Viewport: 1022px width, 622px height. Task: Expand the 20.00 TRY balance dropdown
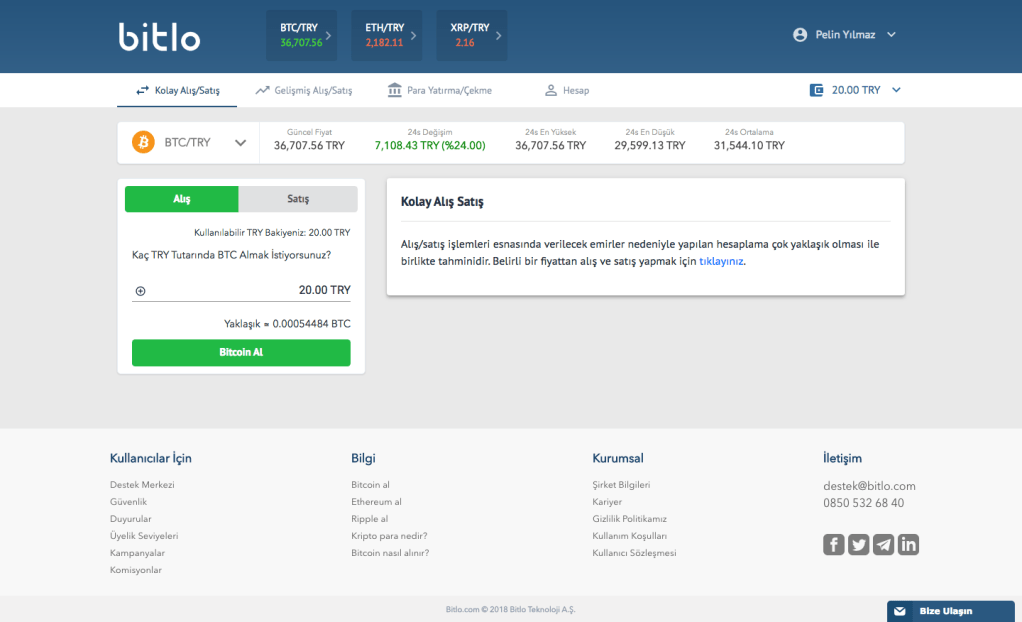tap(896, 90)
